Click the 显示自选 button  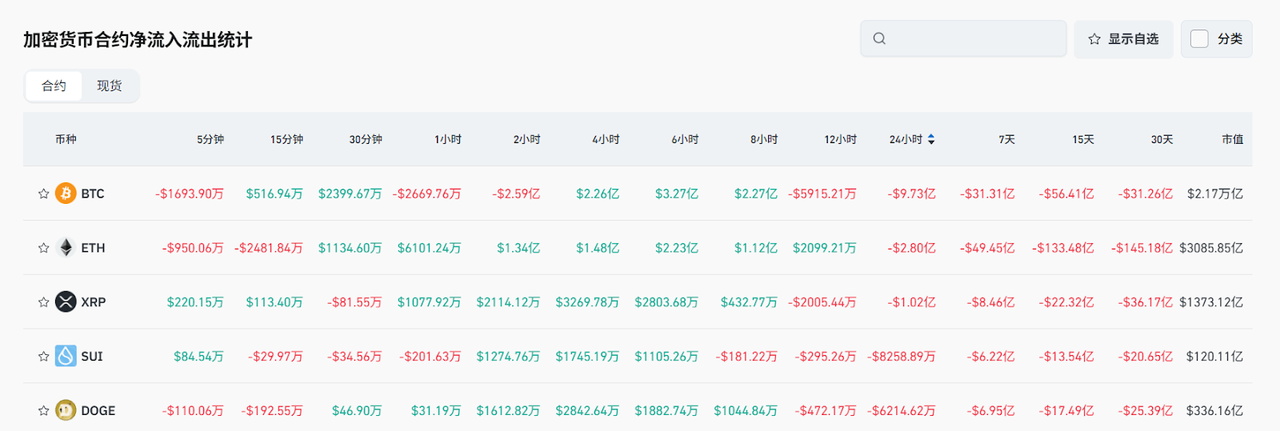pyautogui.click(x=1123, y=39)
